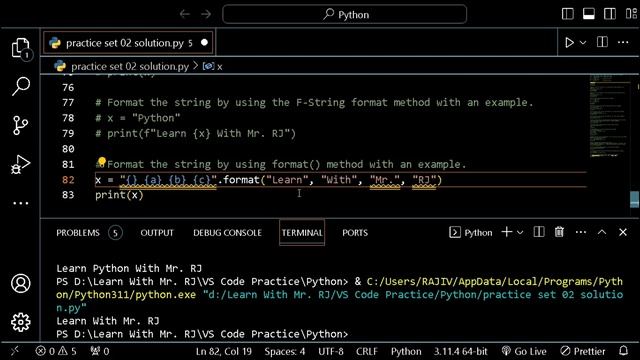Toggle the bottom panel layout icon
The image size is (640, 360).
coord(589,14)
